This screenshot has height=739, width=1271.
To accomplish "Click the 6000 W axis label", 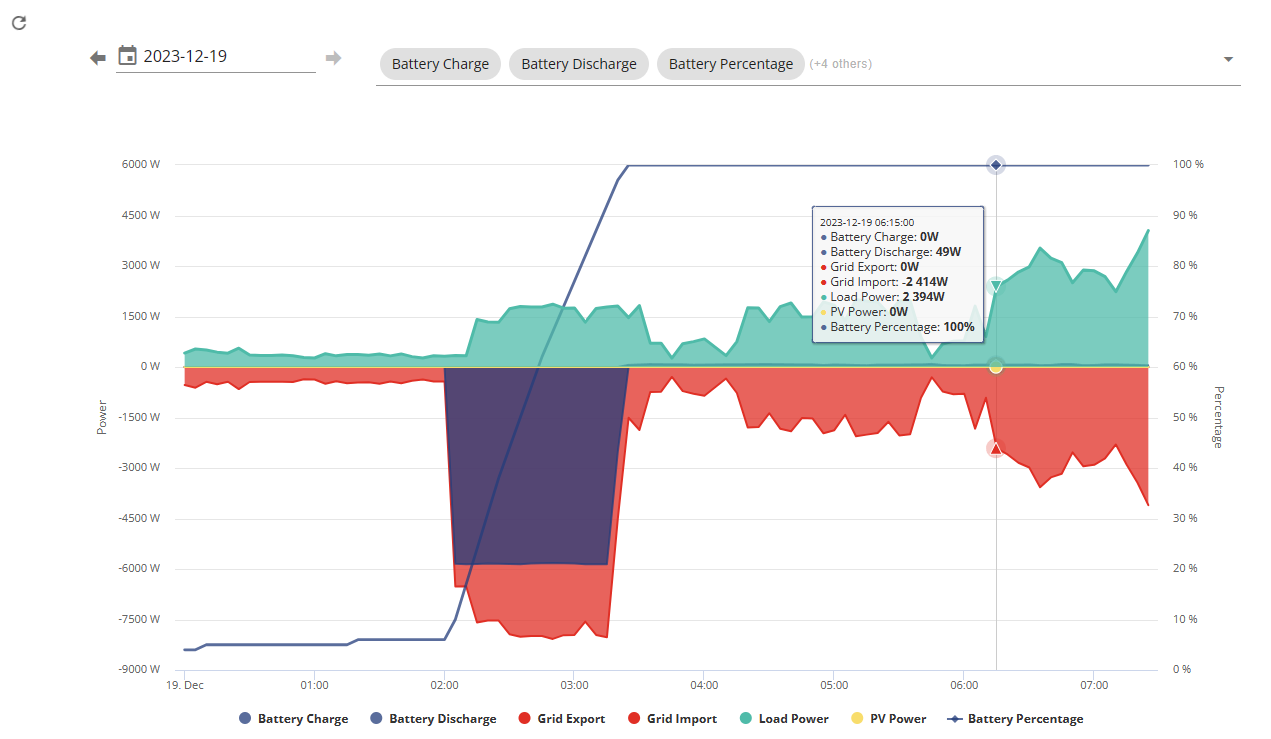I will pyautogui.click(x=142, y=164).
